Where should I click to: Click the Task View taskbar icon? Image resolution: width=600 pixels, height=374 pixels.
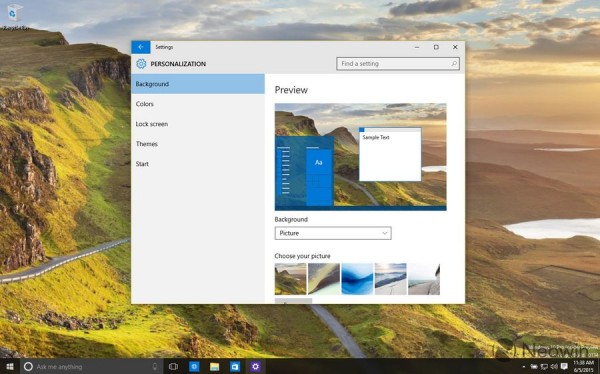173,367
